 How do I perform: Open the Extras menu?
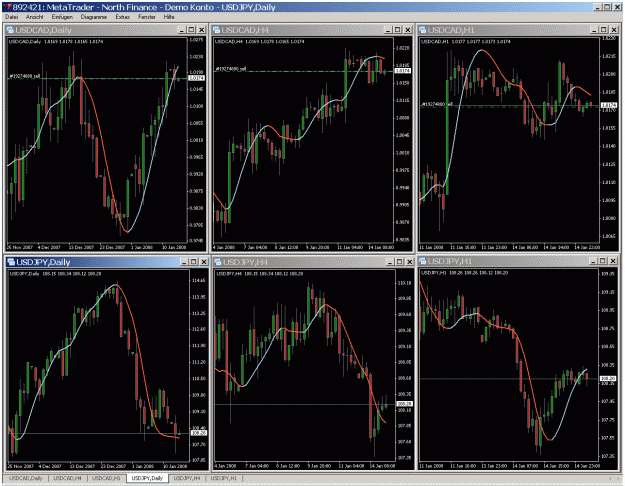coord(123,17)
